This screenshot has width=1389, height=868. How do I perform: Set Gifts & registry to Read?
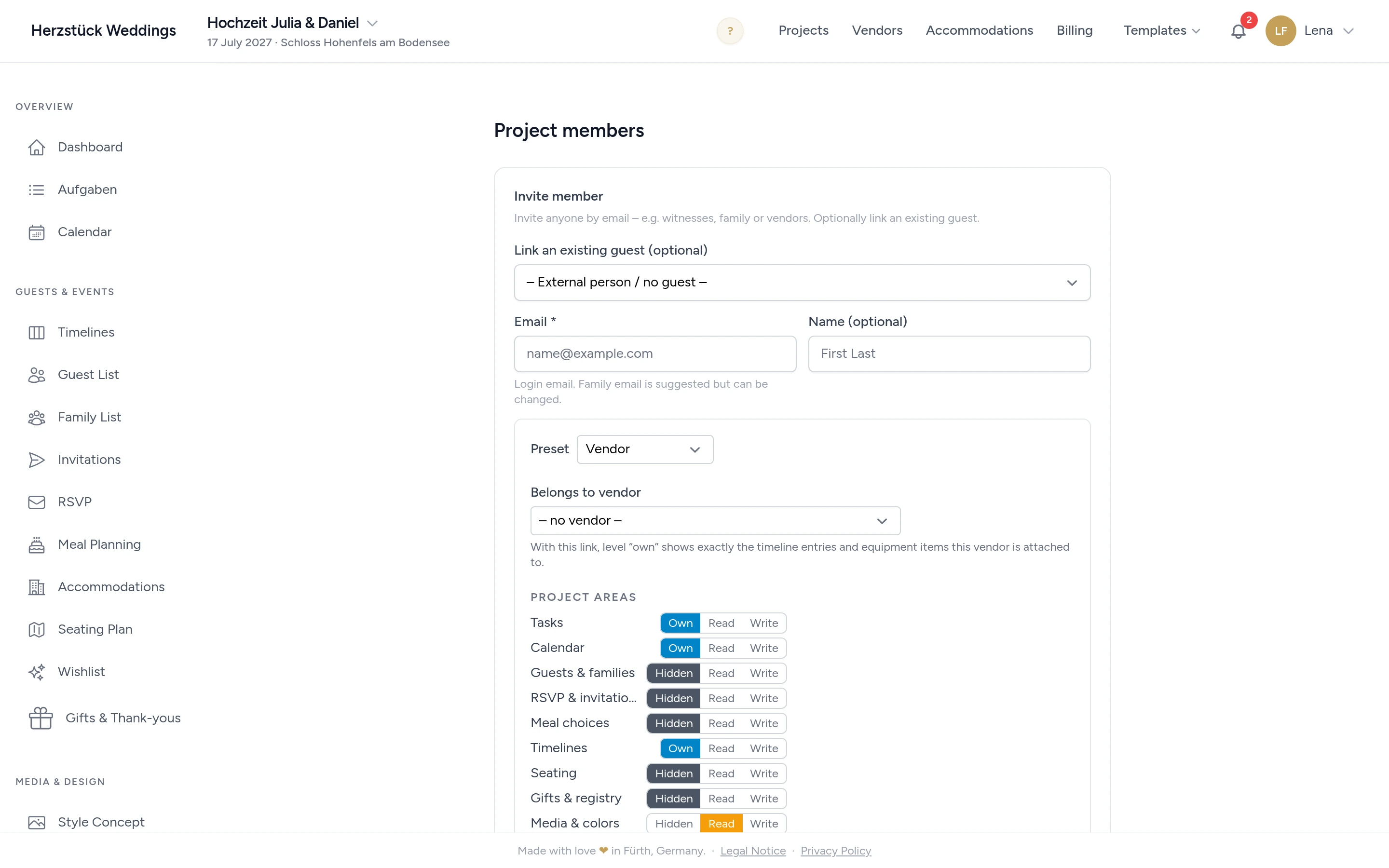click(x=721, y=799)
